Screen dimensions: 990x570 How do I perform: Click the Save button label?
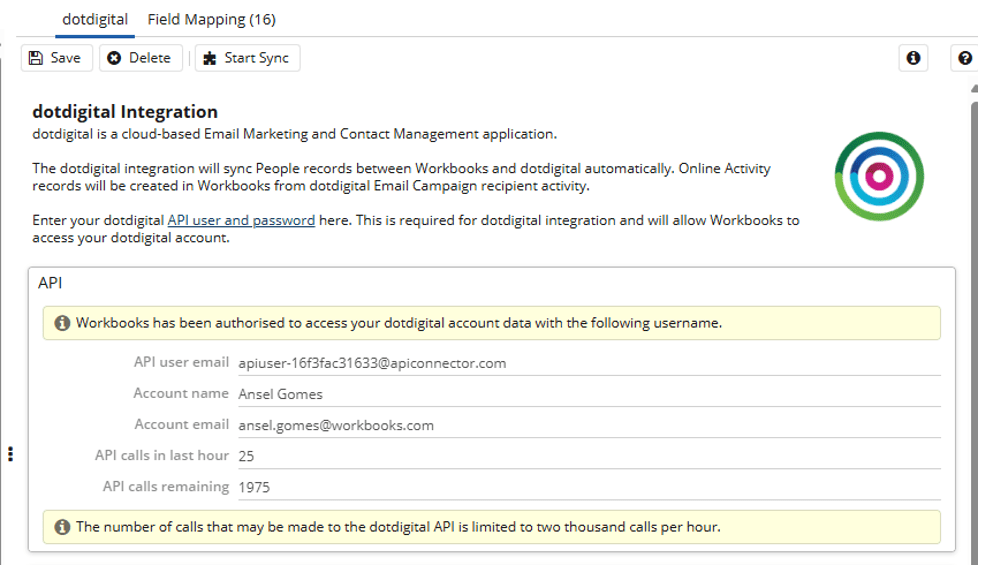pos(66,58)
